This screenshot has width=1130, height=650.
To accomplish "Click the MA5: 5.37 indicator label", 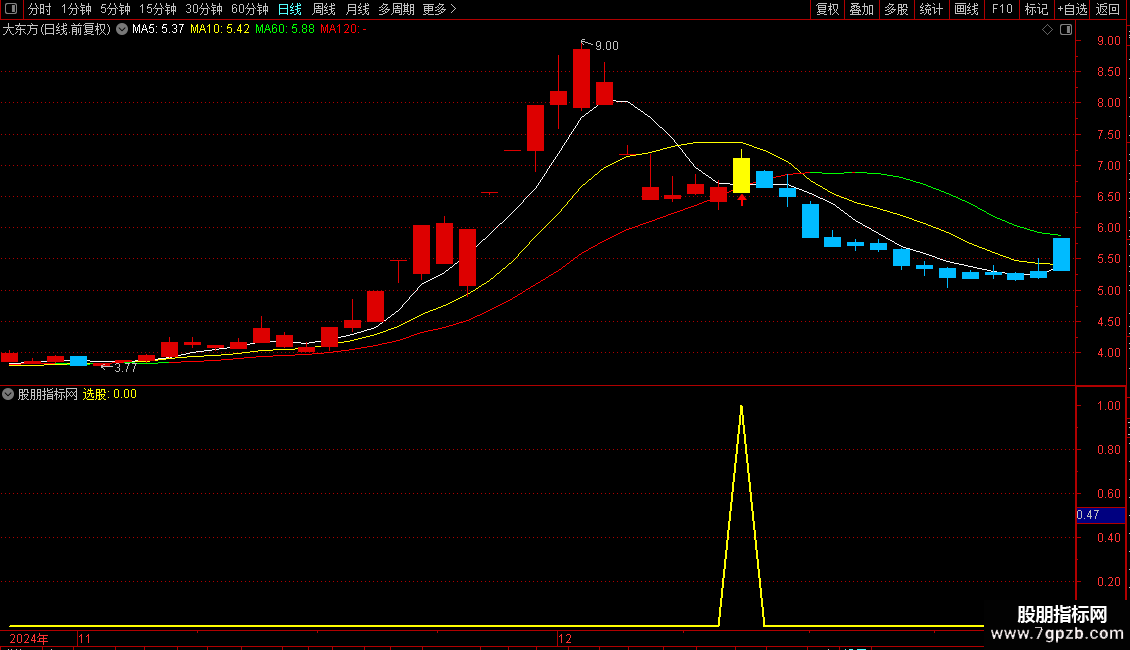I will 158,30.
